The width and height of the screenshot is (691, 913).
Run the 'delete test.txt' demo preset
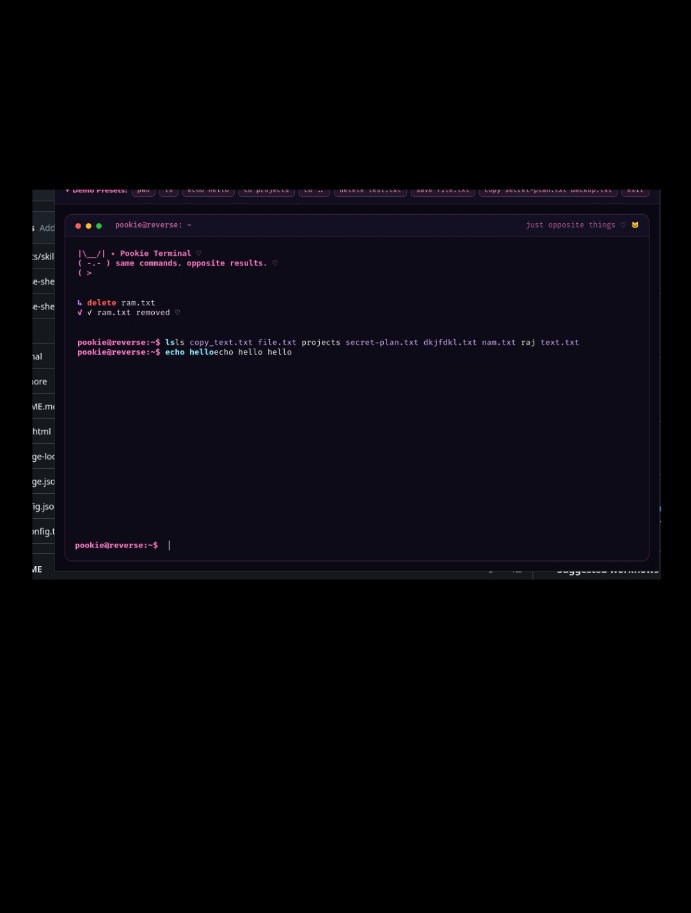click(x=370, y=191)
